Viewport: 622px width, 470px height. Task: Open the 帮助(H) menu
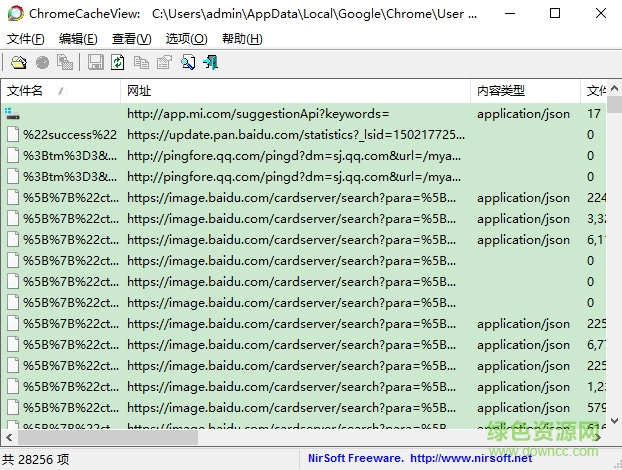coord(242,38)
